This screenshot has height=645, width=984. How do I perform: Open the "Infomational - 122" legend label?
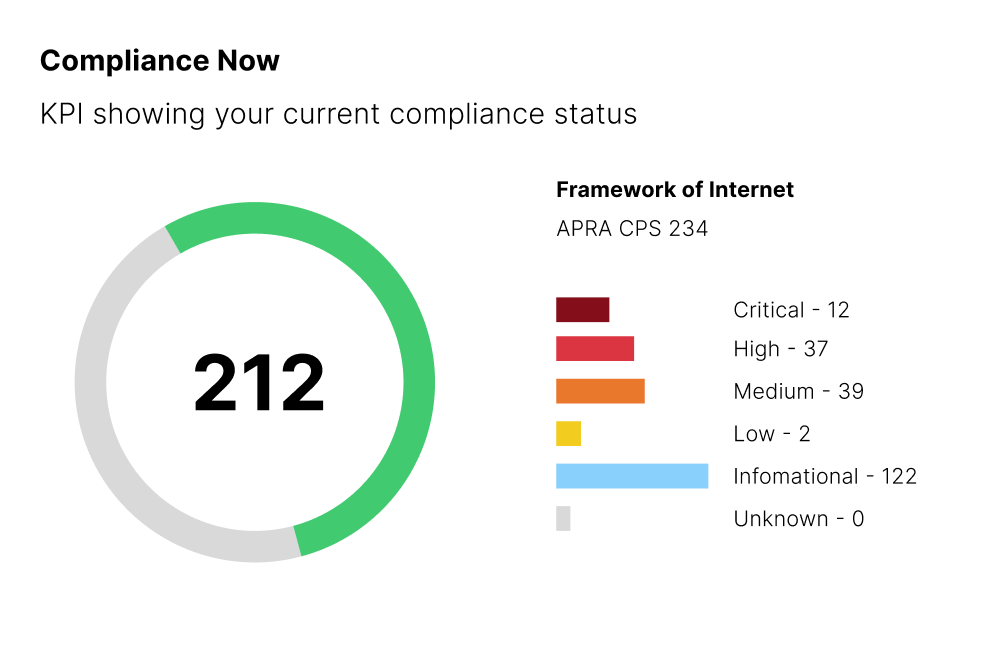click(825, 476)
